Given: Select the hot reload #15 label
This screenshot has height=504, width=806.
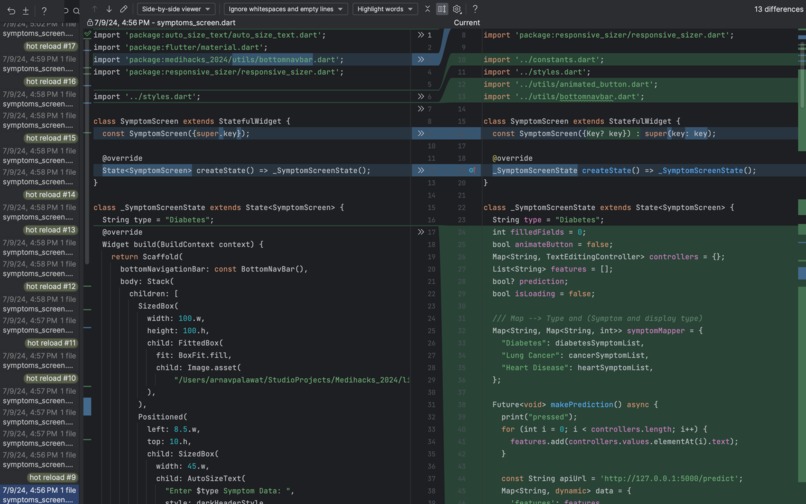Looking at the screenshot, I should [x=50, y=138].
